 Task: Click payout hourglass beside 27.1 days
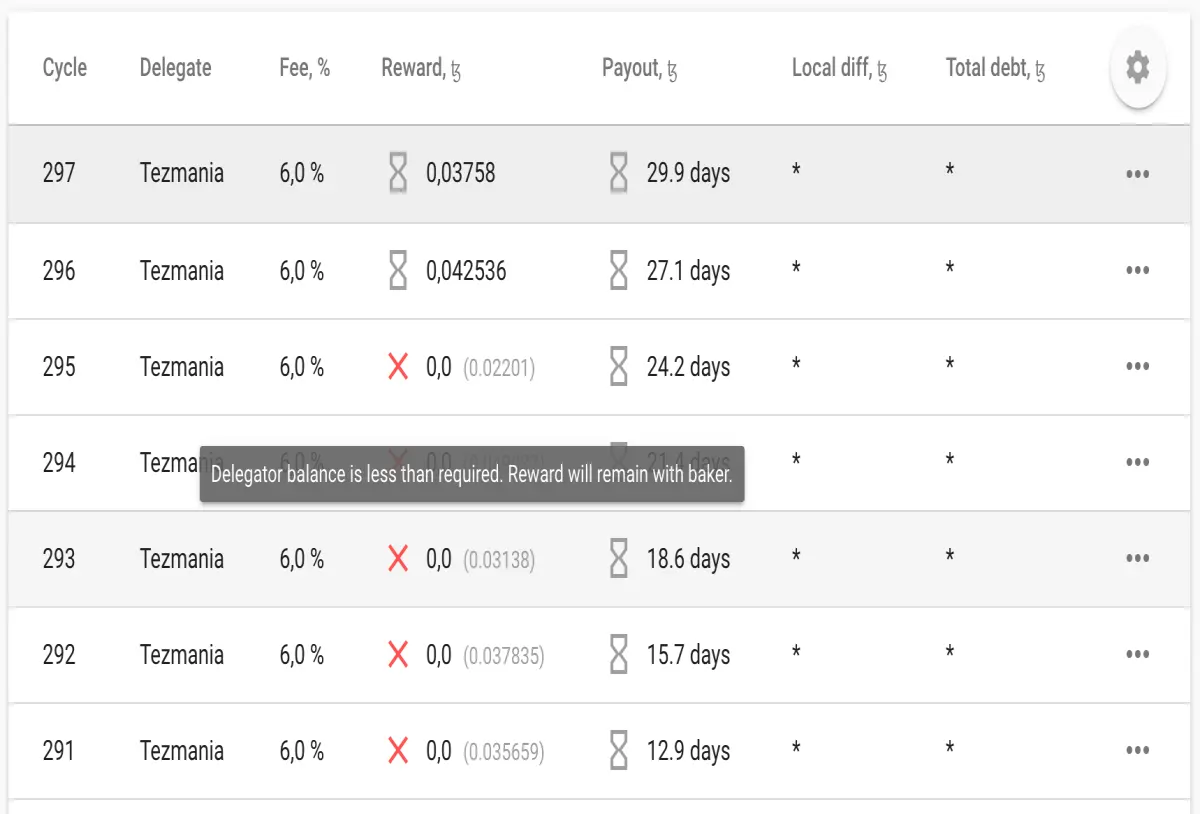pos(619,270)
